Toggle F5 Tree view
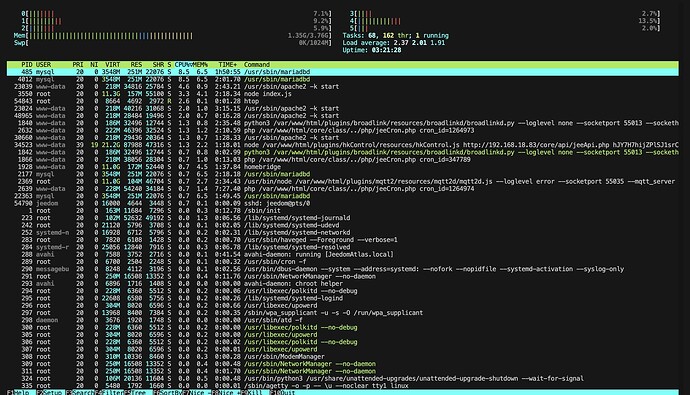The image size is (690, 395). tap(138, 392)
